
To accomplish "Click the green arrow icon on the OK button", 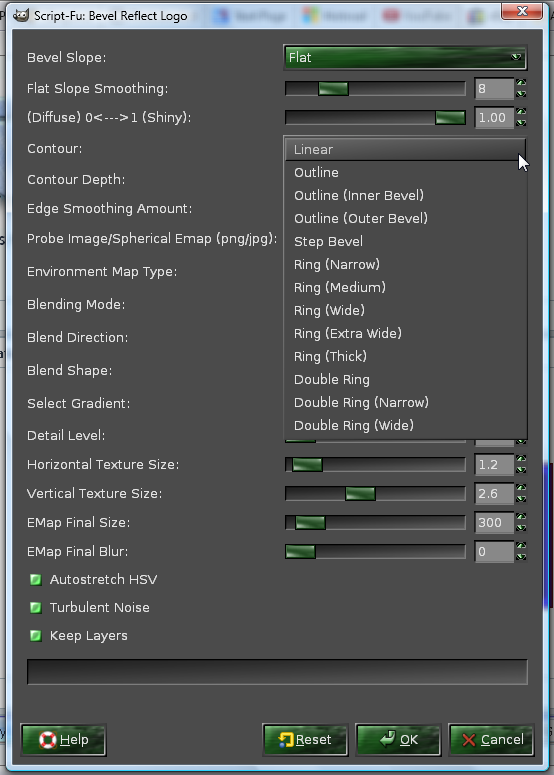I will [x=387, y=738].
